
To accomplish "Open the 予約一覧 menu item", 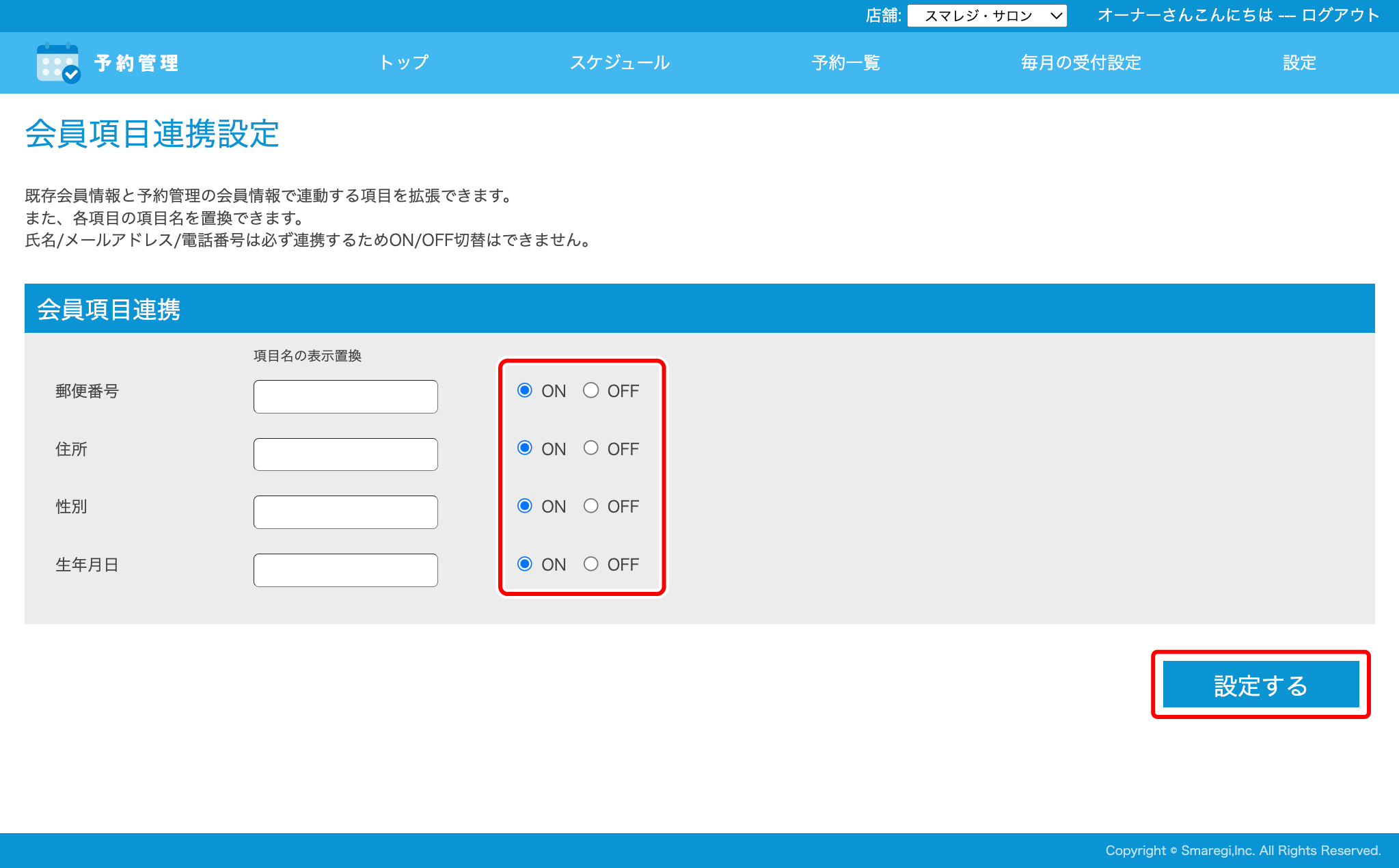I will pyautogui.click(x=845, y=63).
